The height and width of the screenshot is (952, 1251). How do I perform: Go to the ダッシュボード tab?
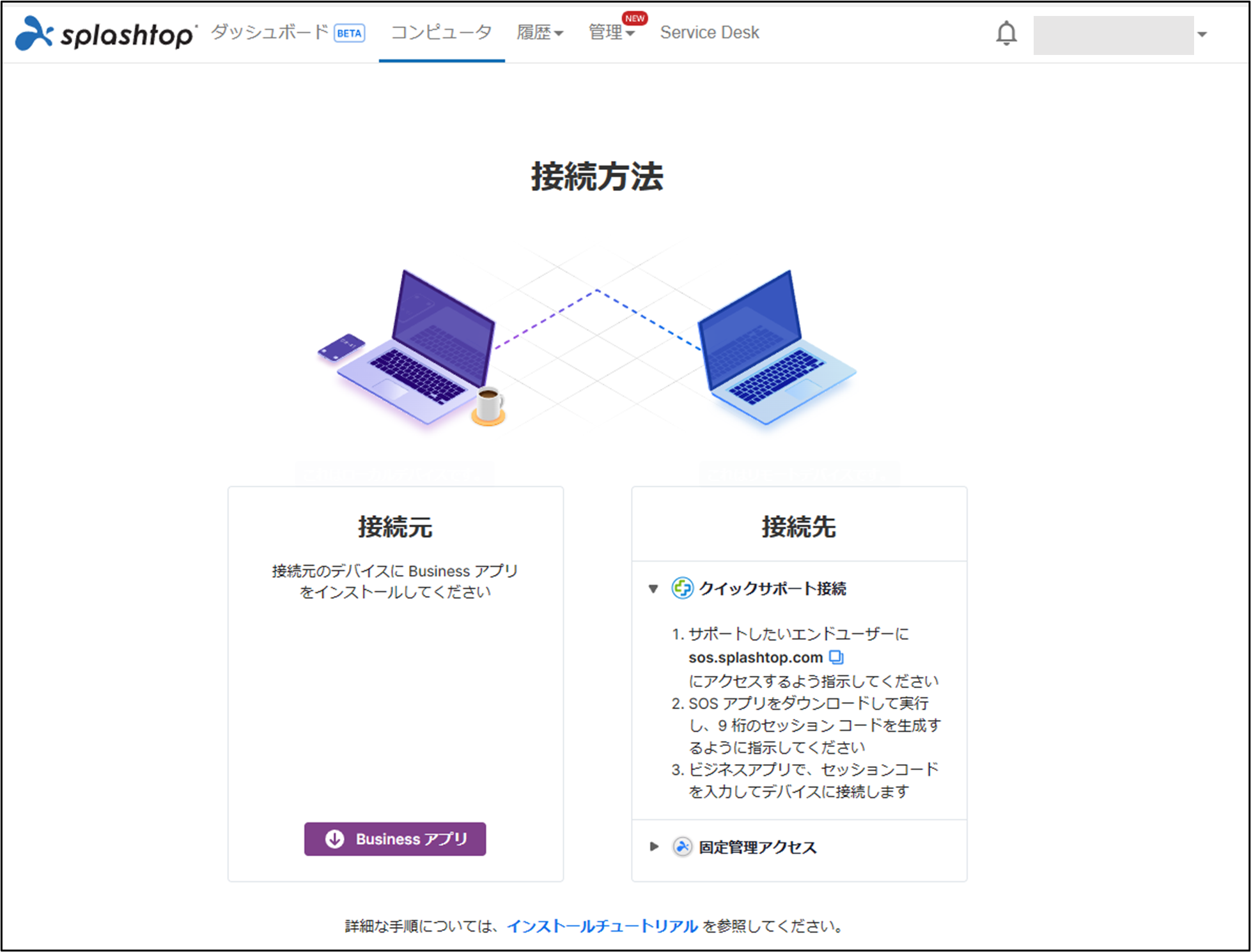tap(270, 32)
